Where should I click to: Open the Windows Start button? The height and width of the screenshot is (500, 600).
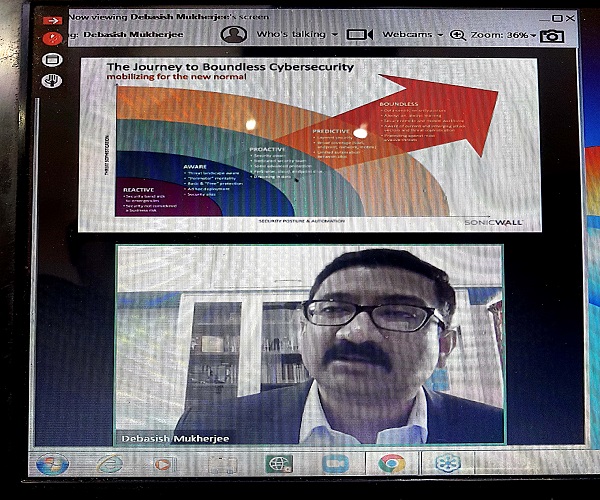click(x=52, y=464)
